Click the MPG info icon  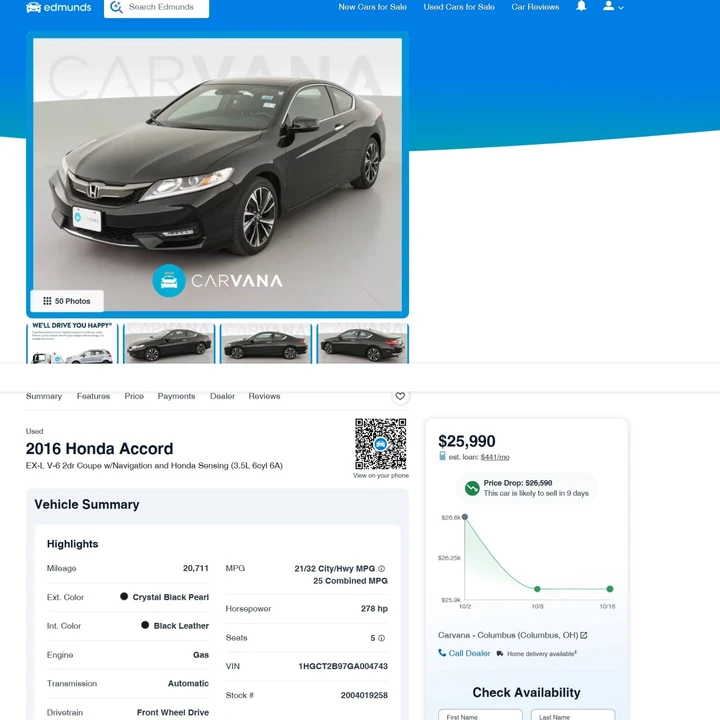[x=381, y=568]
